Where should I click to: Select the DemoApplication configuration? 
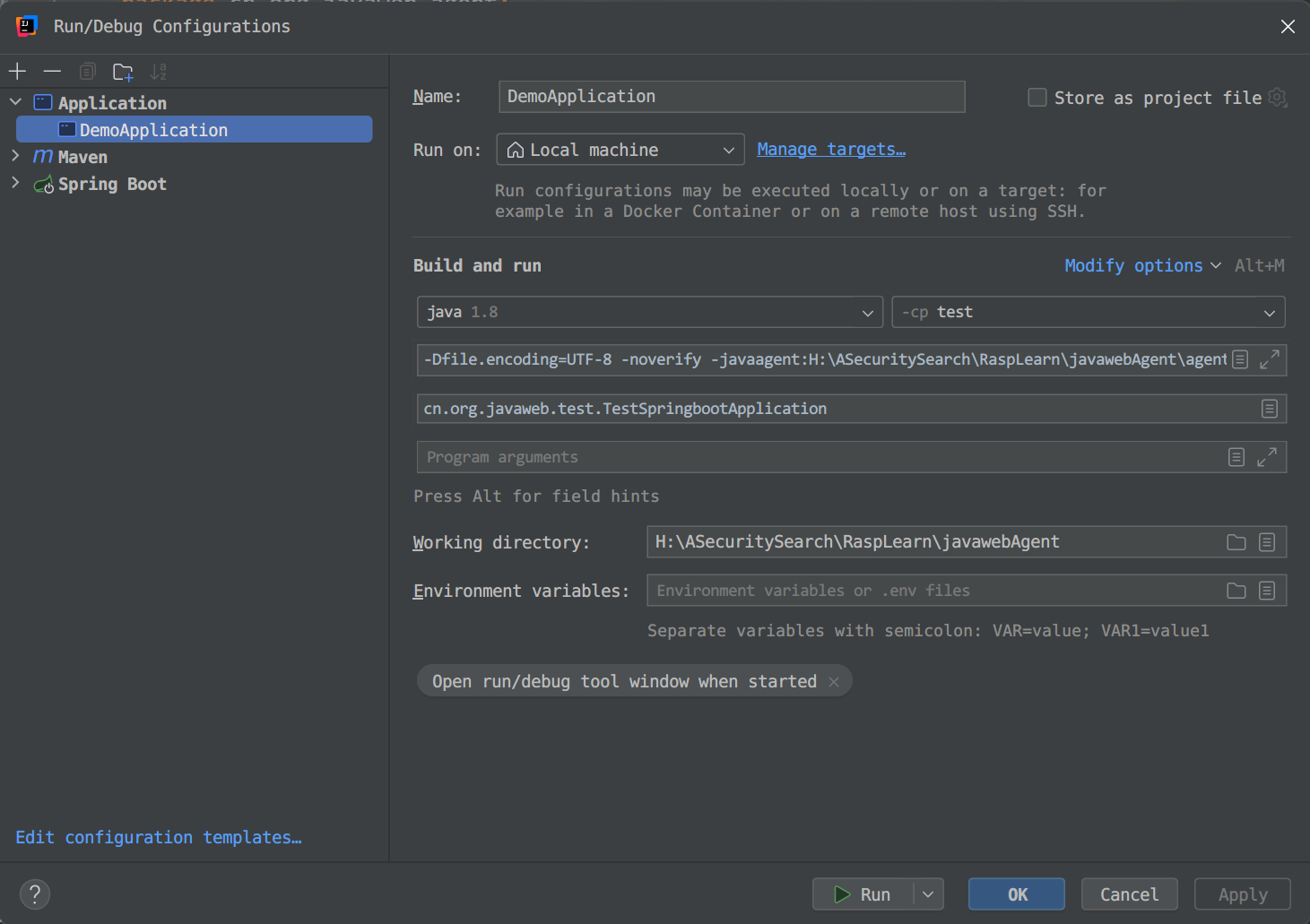pyautogui.click(x=194, y=130)
